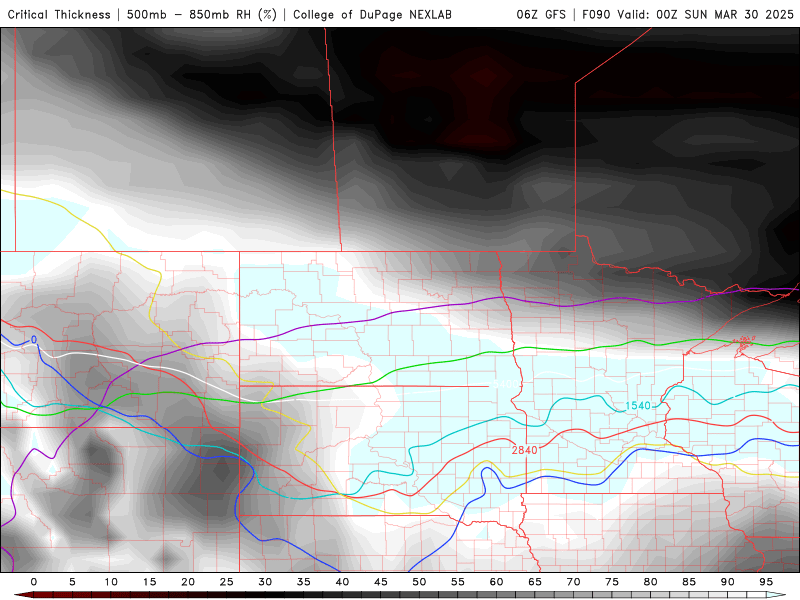Select colorbar scale value "80"

click(651, 582)
